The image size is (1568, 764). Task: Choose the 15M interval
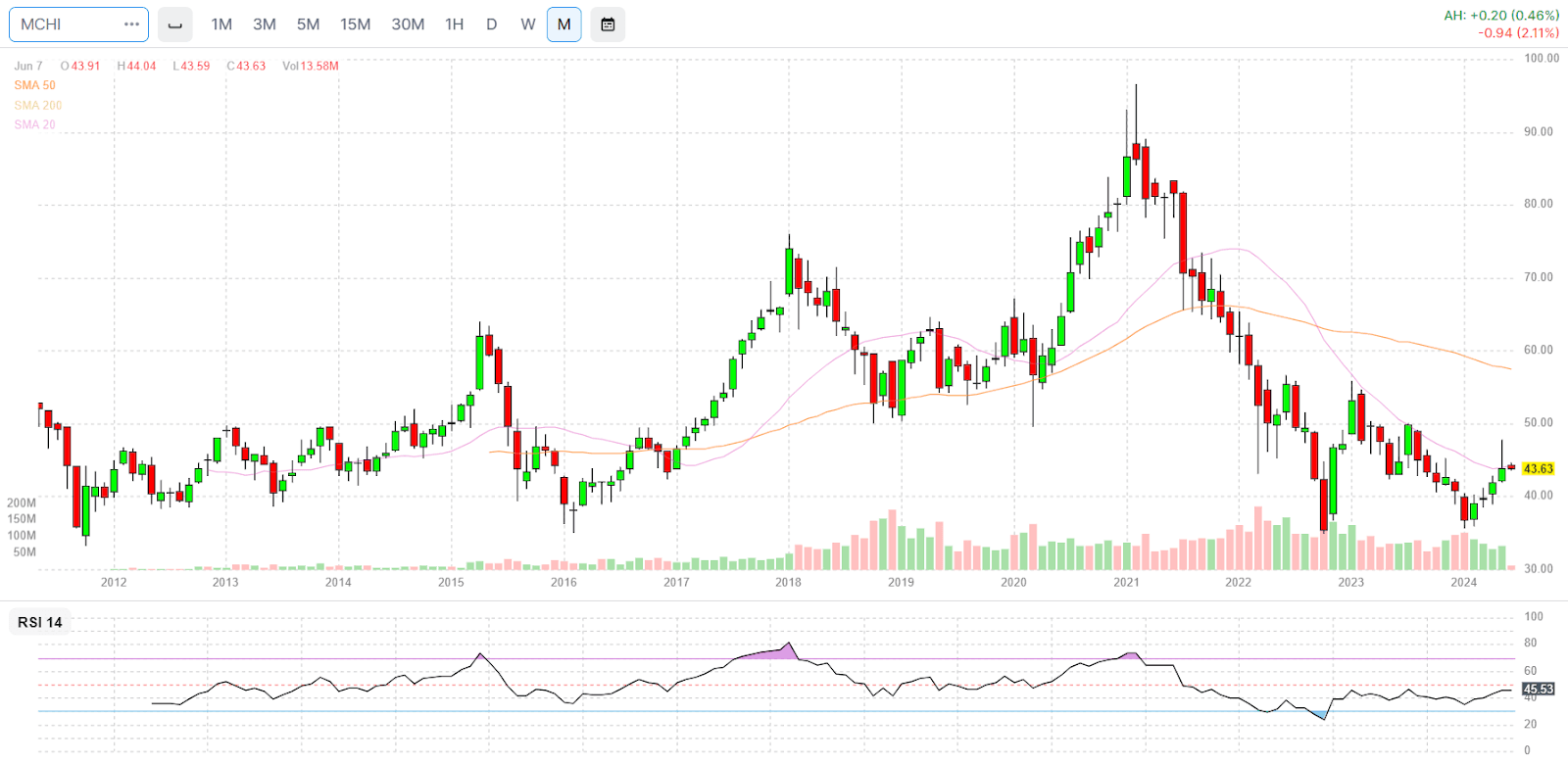pyautogui.click(x=355, y=24)
